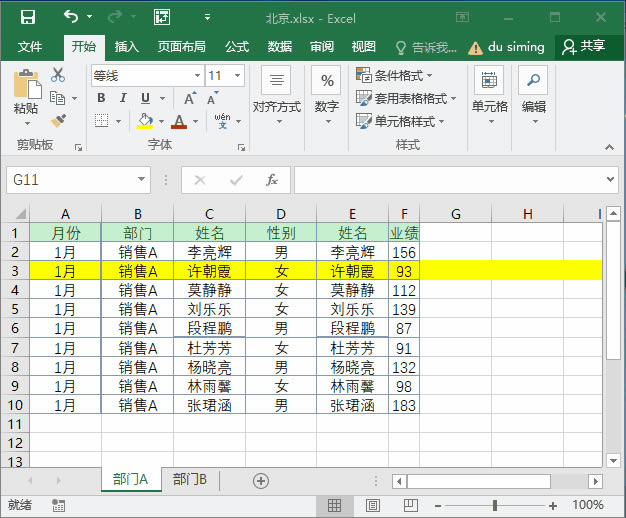Switch to the 插入 ribbon tab

(x=127, y=47)
